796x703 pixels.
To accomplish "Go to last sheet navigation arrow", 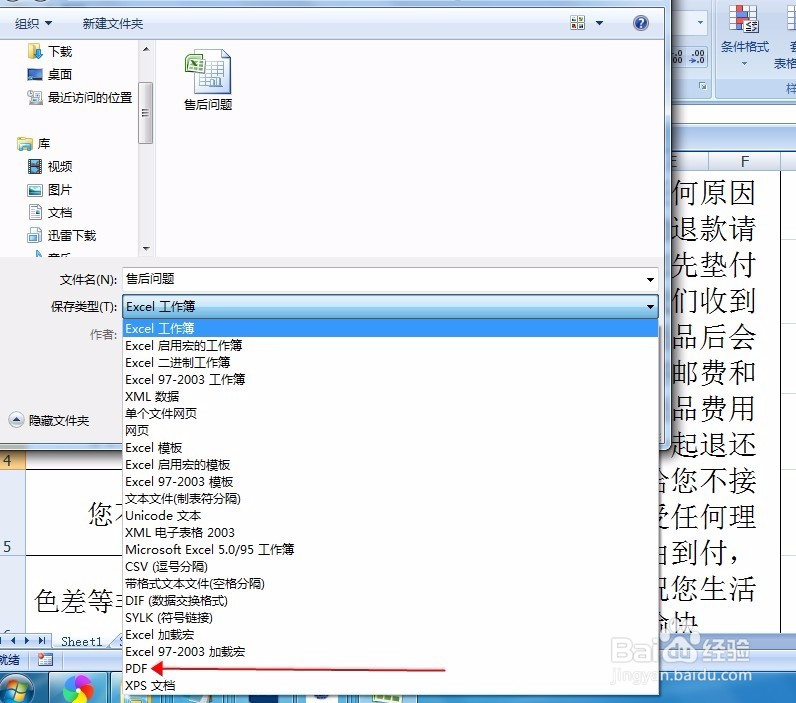I will tap(43, 641).
